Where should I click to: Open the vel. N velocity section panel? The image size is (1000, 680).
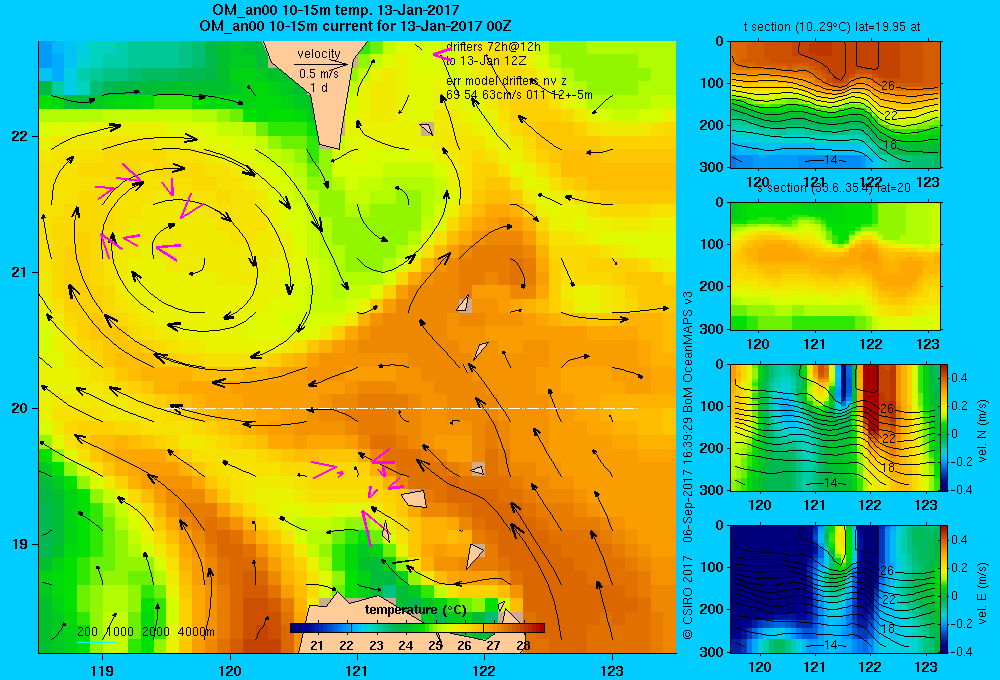[835, 427]
